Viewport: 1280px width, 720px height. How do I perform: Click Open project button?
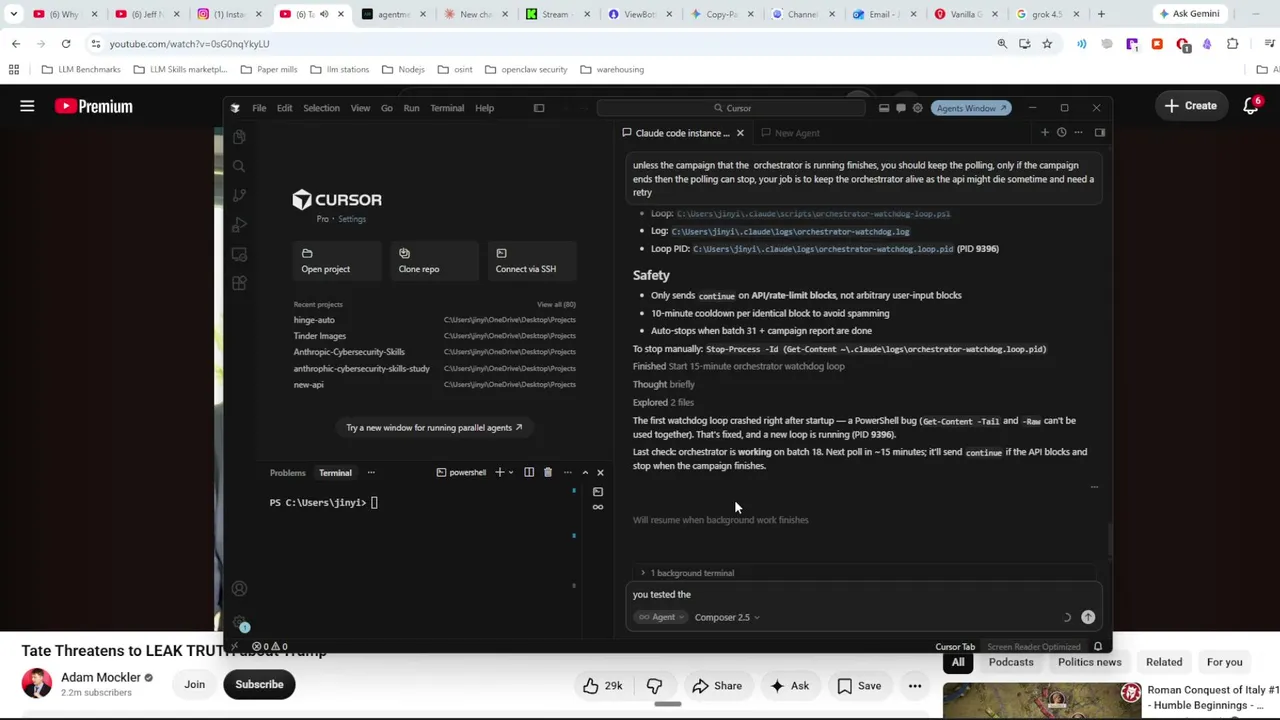point(336,261)
